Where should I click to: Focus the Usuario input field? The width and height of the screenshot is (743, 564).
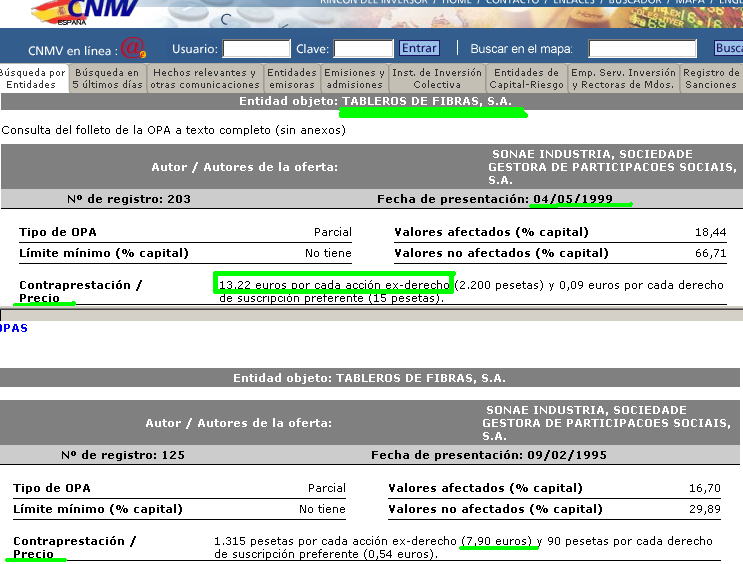point(256,48)
